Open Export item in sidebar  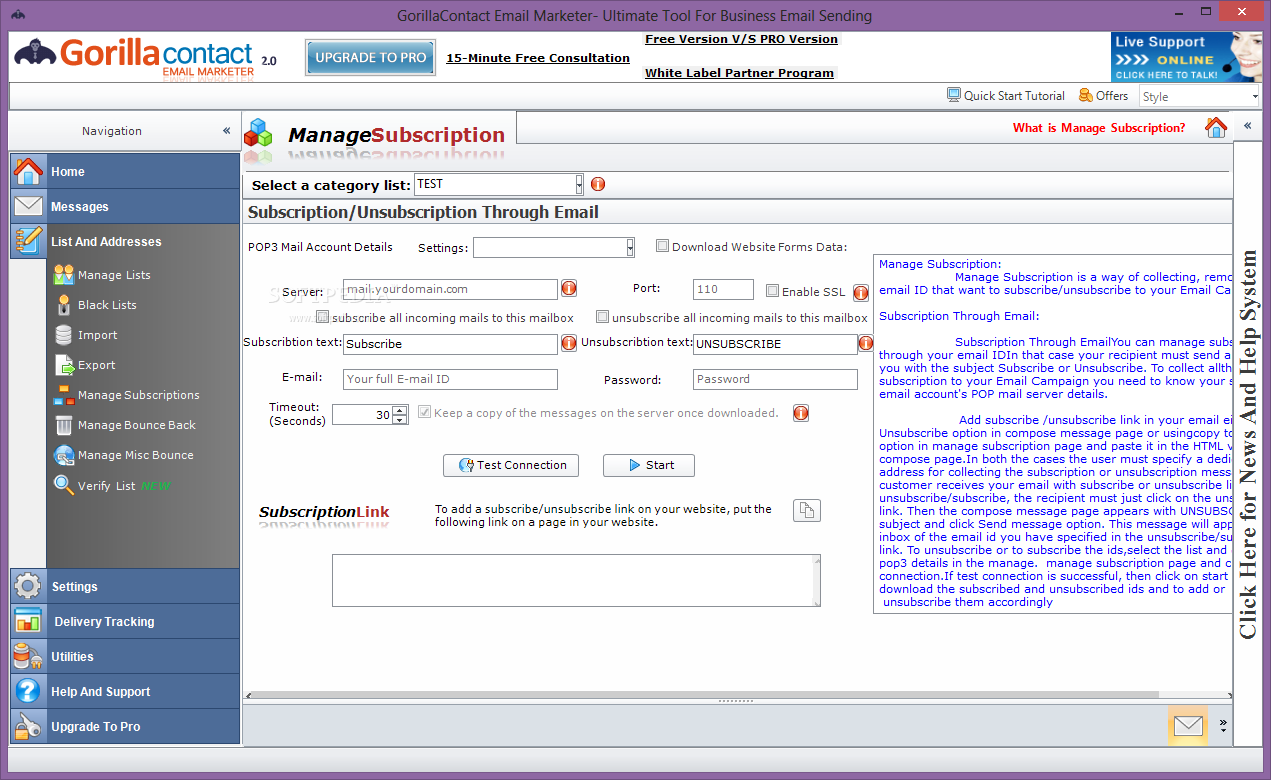(x=96, y=365)
